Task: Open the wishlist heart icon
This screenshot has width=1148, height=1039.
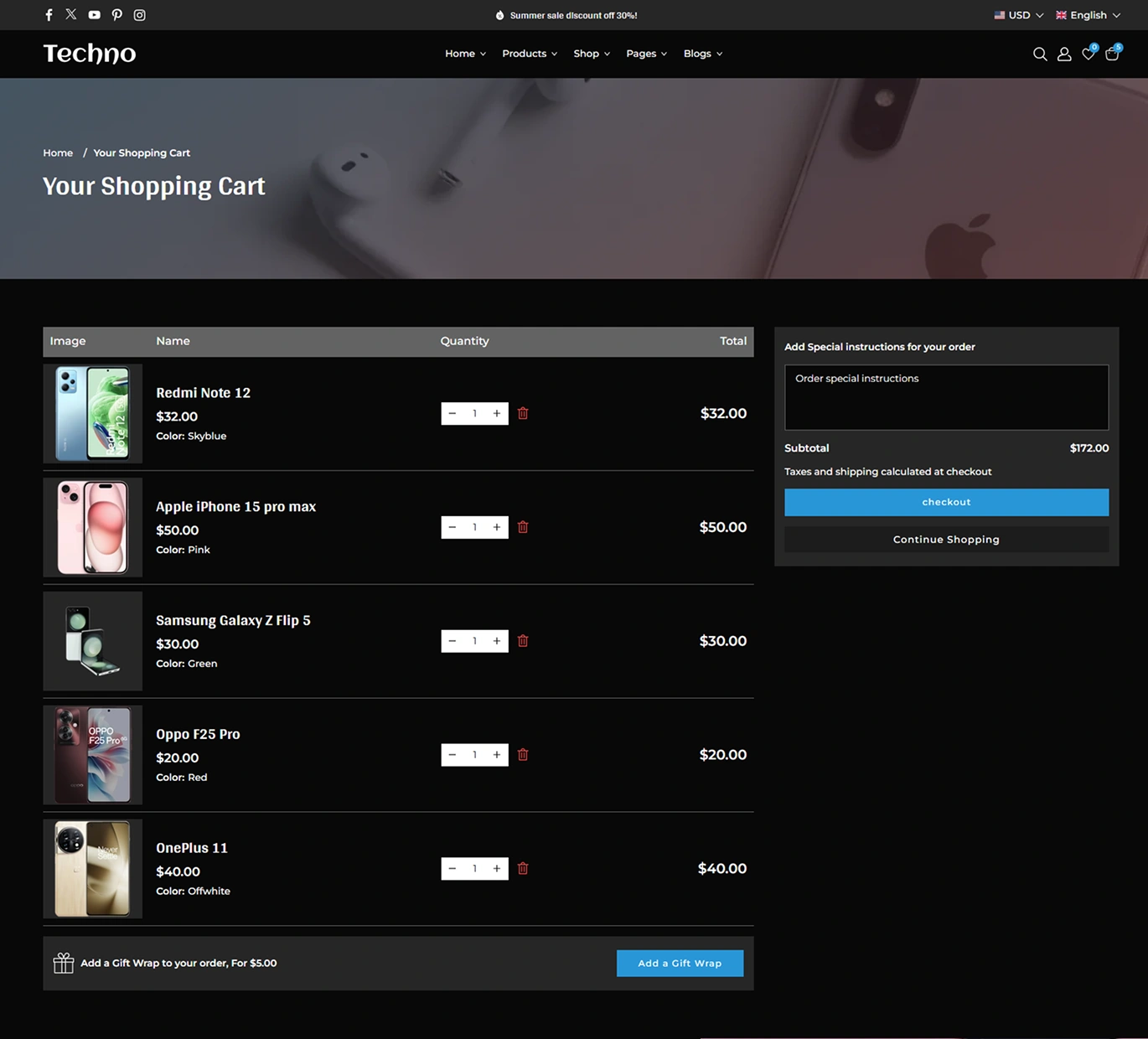Action: (x=1089, y=53)
